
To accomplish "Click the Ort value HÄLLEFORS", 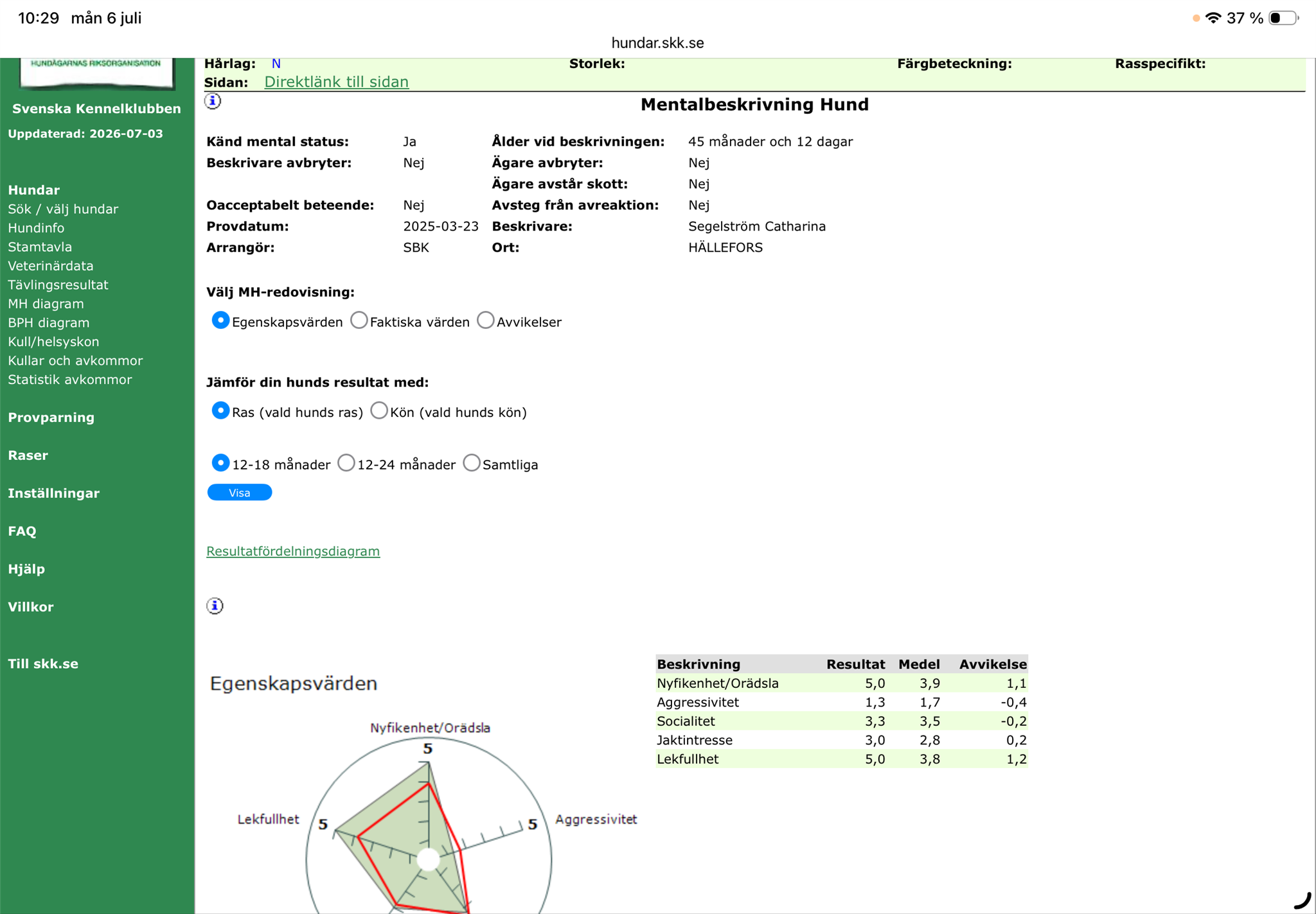I will 725,248.
